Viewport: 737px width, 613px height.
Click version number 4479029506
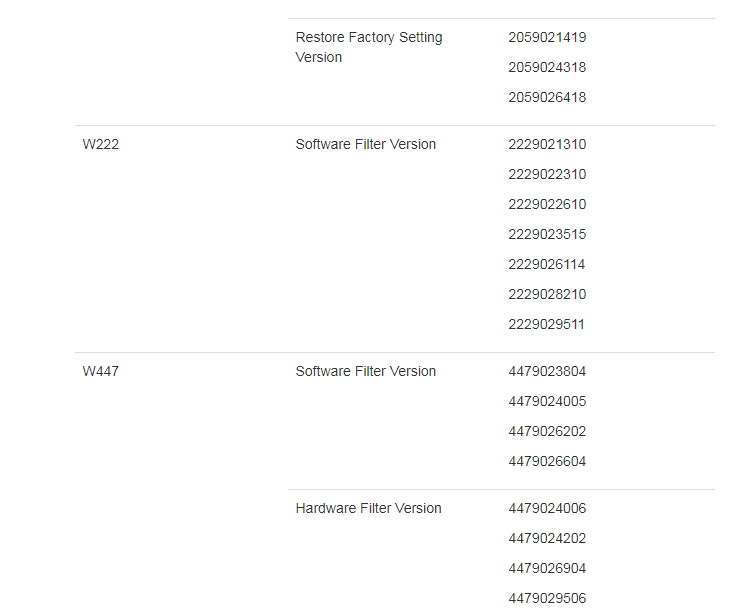[547, 598]
